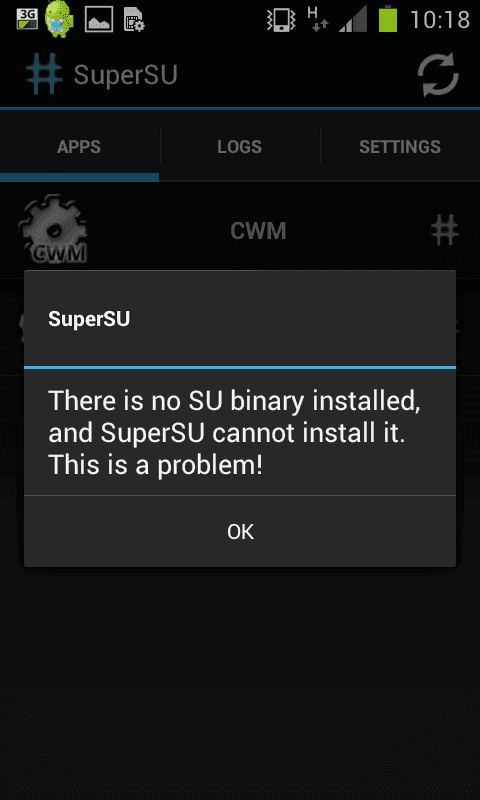Screen dimensions: 480x800
Task: Tap the 10:18 clock display
Action: tap(440, 20)
